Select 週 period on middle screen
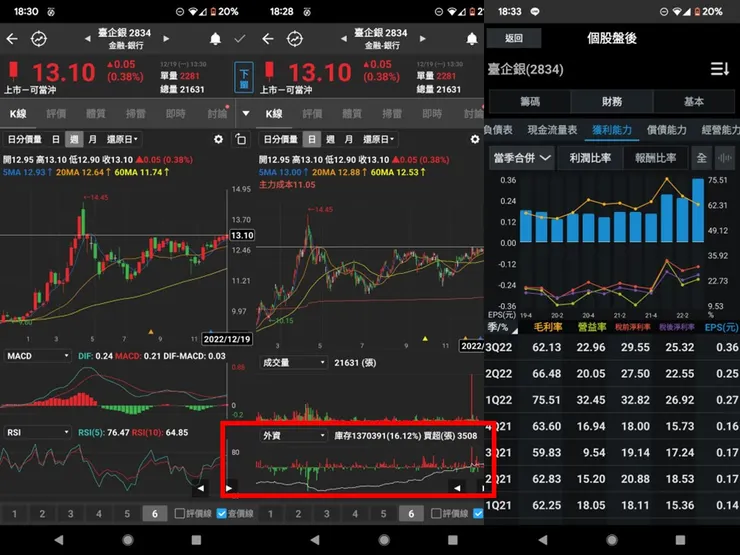Viewport: 740px width, 555px height. coord(330,139)
